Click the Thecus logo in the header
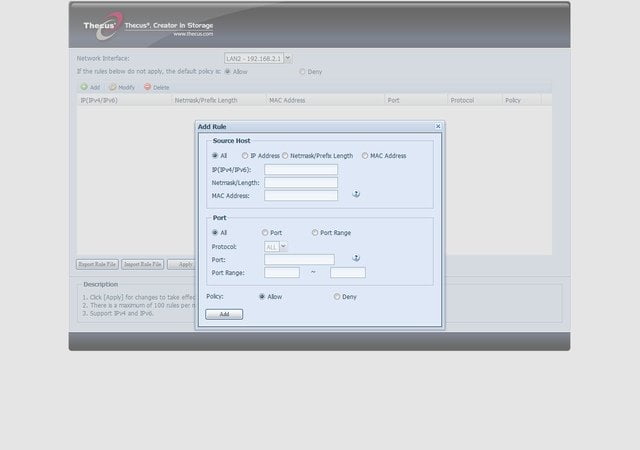The width and height of the screenshot is (640, 450). [x=103, y=26]
